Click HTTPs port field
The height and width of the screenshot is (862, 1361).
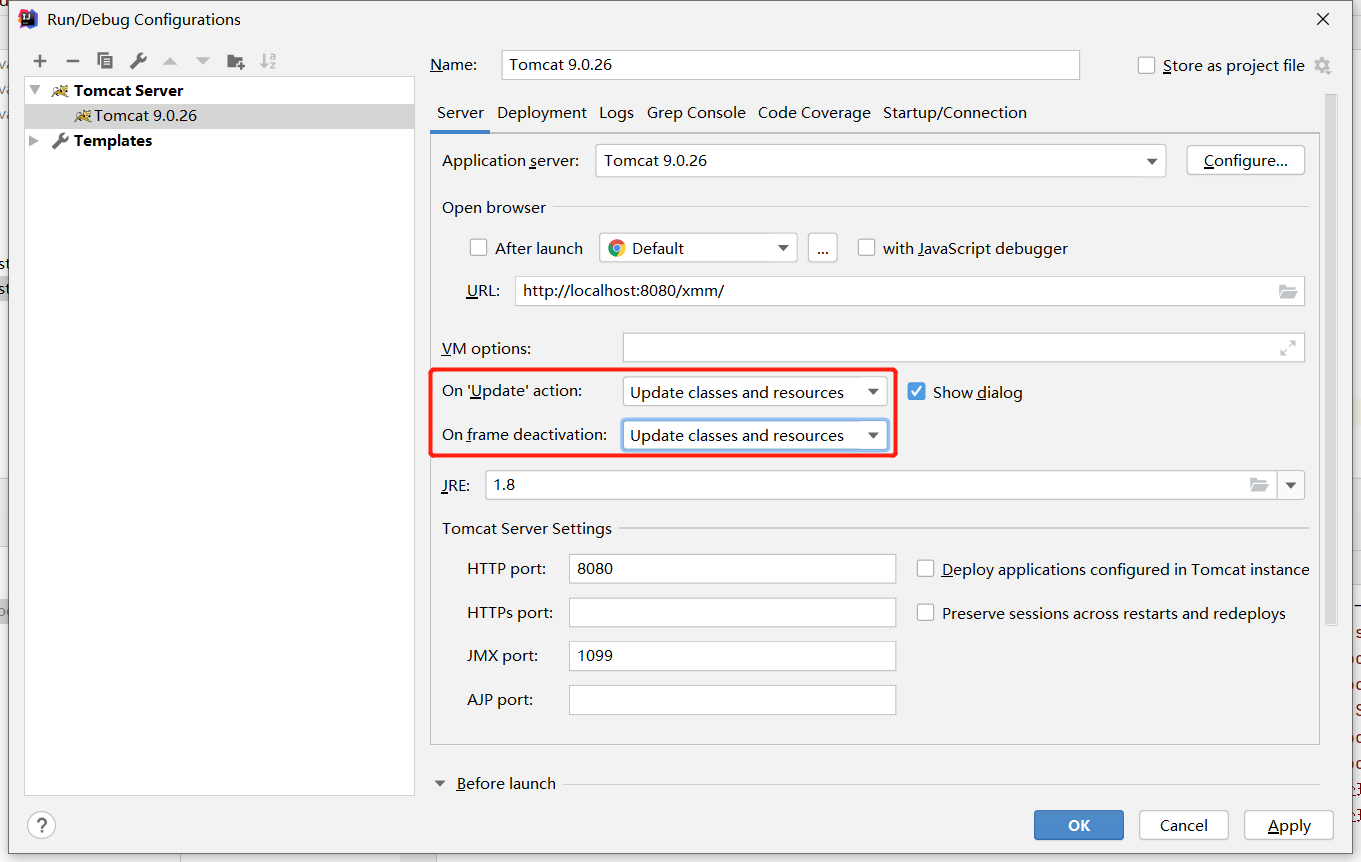pyautogui.click(x=732, y=612)
